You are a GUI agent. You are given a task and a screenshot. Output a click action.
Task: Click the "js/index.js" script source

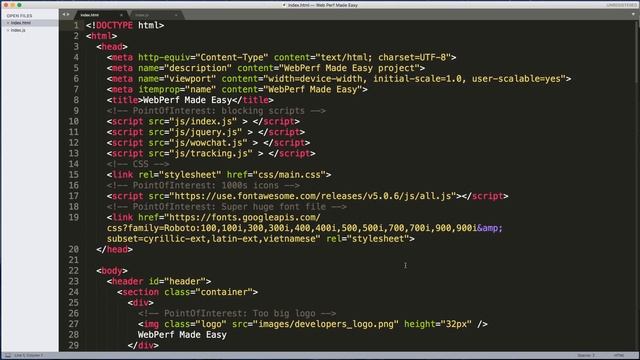(203, 121)
